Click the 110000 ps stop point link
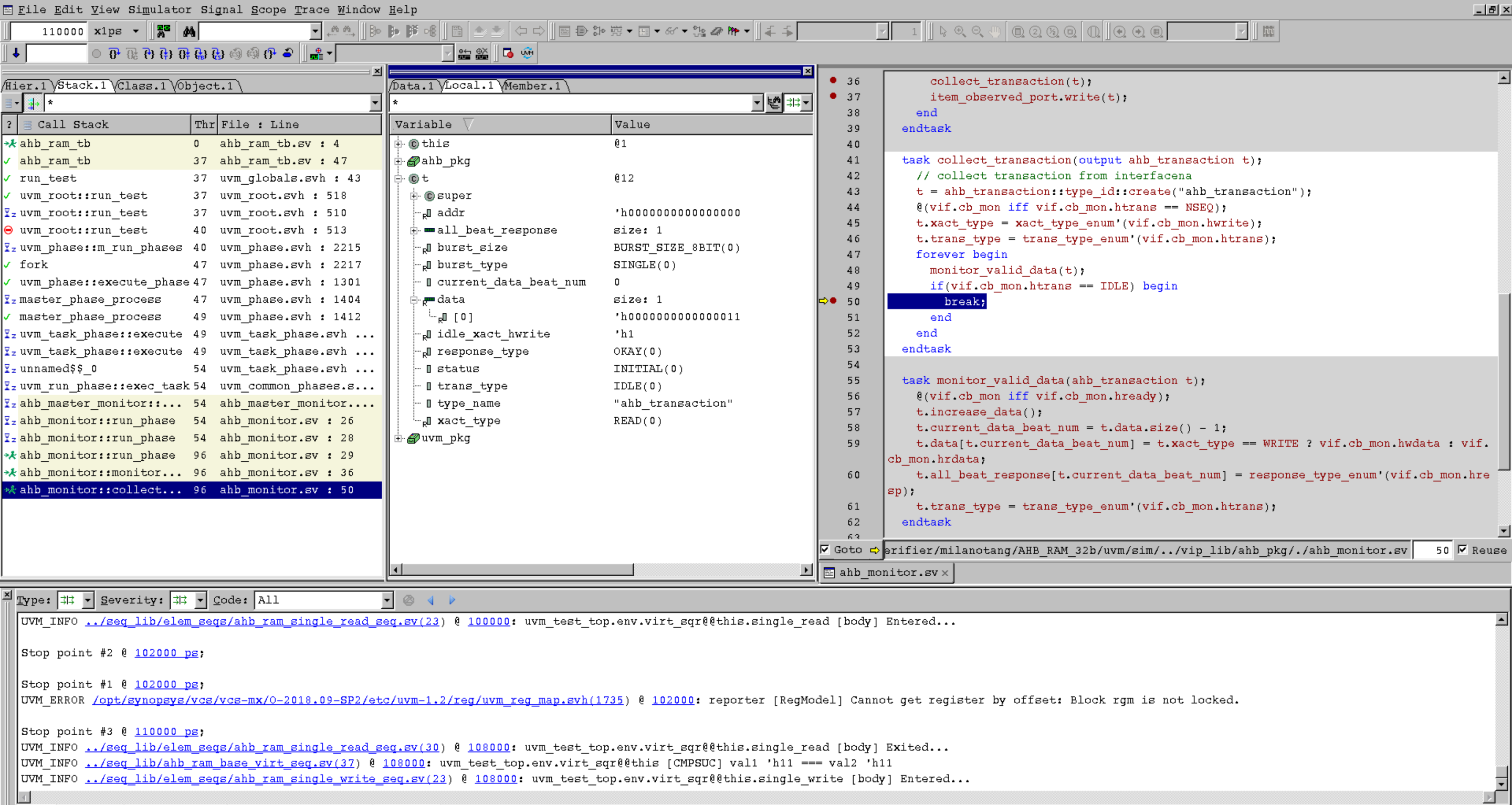This screenshot has height=805, width=1512. pyautogui.click(x=166, y=732)
